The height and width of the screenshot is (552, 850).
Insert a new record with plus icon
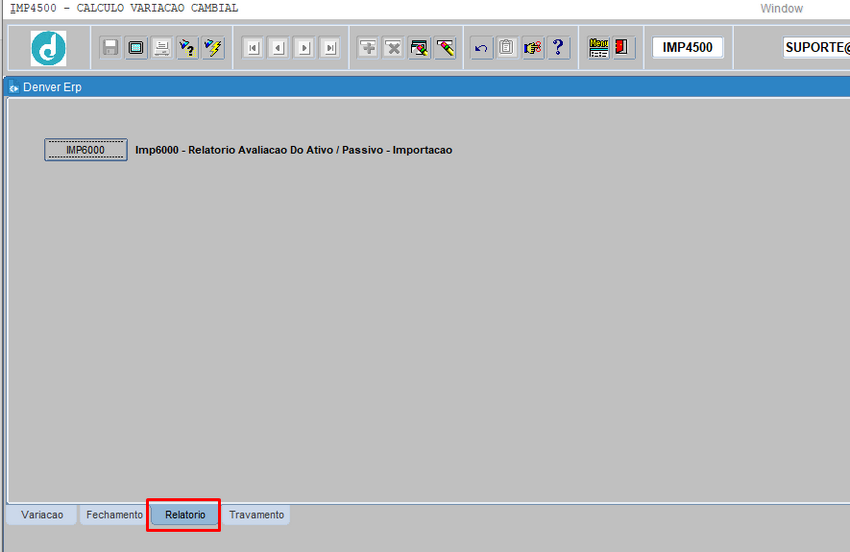(x=368, y=48)
